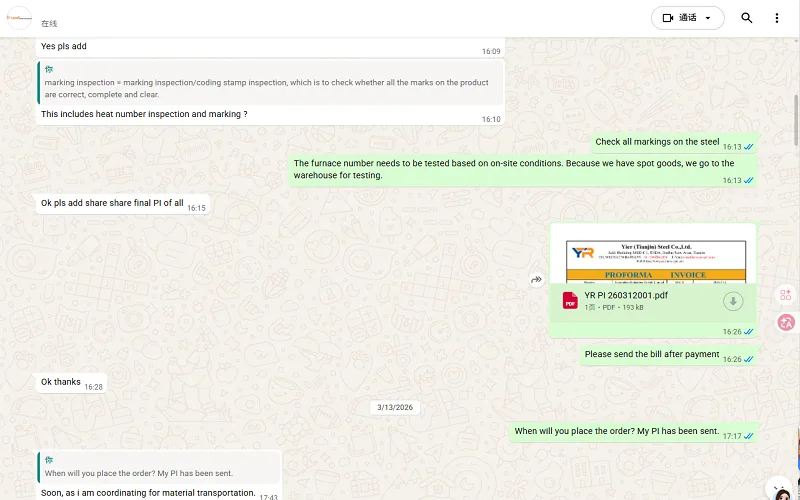Click the pink apps grid plugin icon
The height and width of the screenshot is (500, 800).
pyautogui.click(x=786, y=294)
